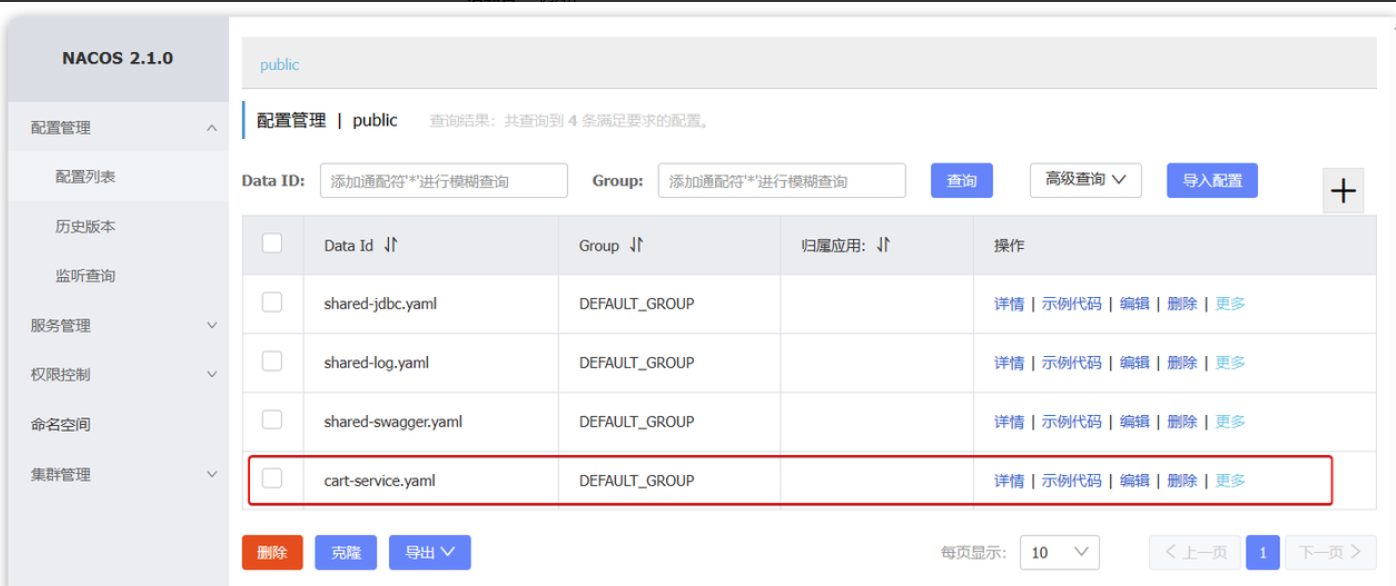This screenshot has width=1396, height=586.
Task: Select all rows with header checkbox
Action: point(272,243)
